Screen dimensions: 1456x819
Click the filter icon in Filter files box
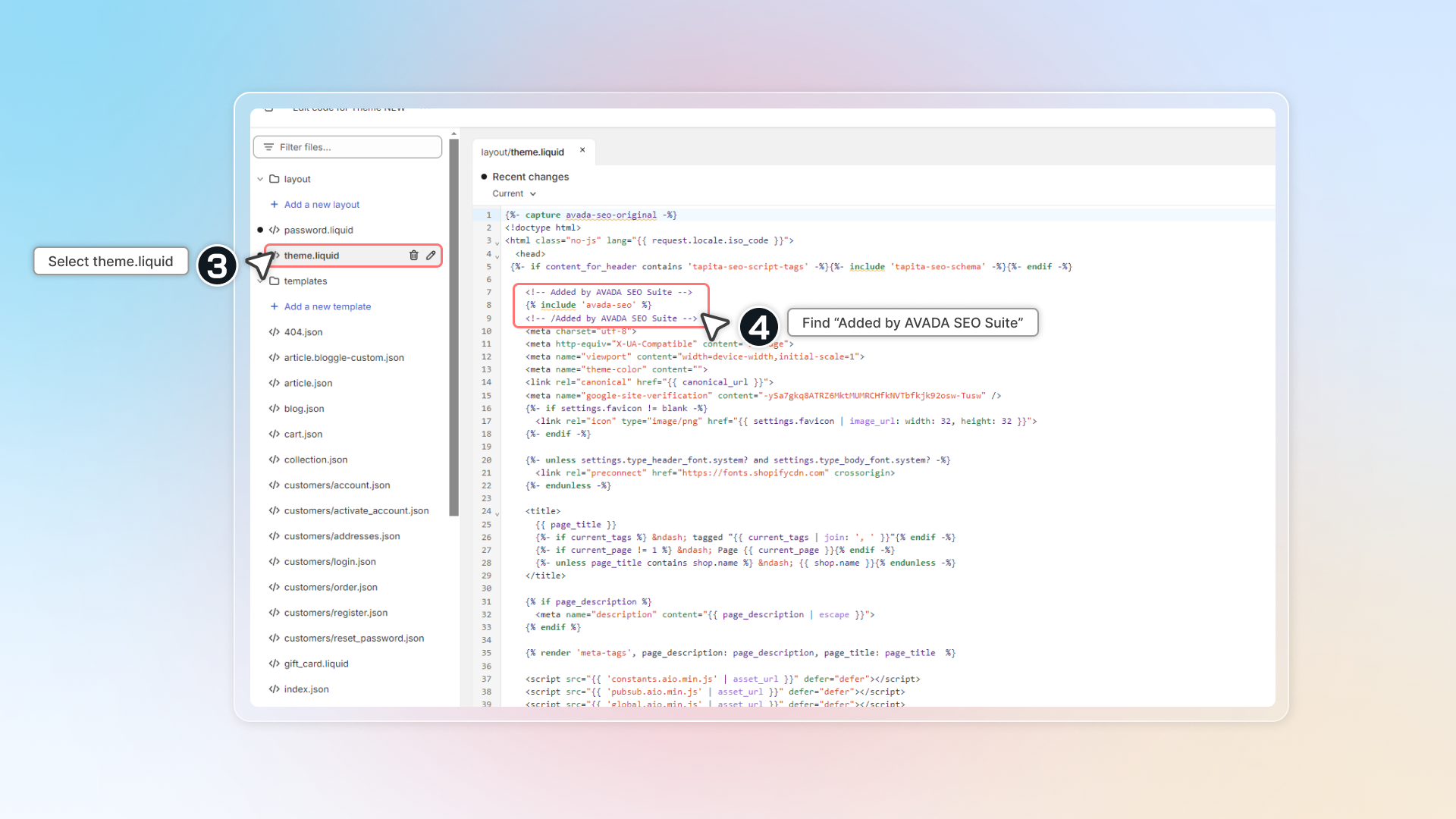pos(268,147)
